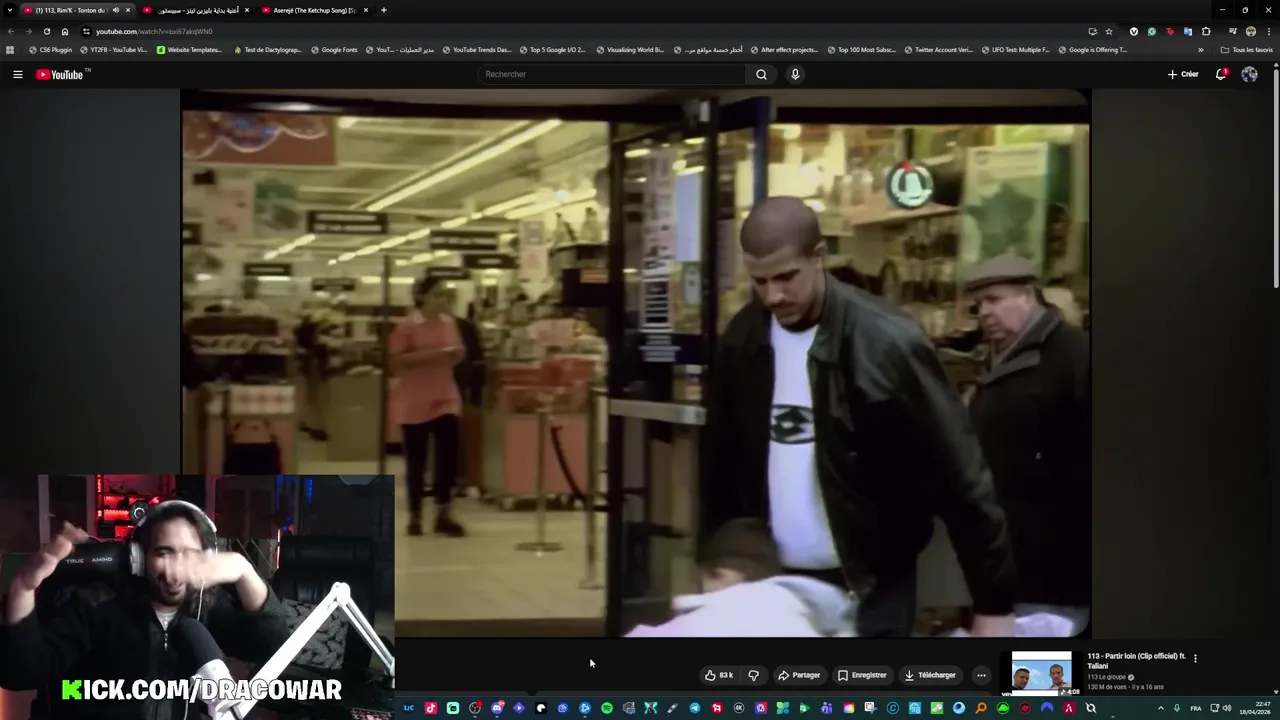Open the Créer button

(x=1183, y=74)
